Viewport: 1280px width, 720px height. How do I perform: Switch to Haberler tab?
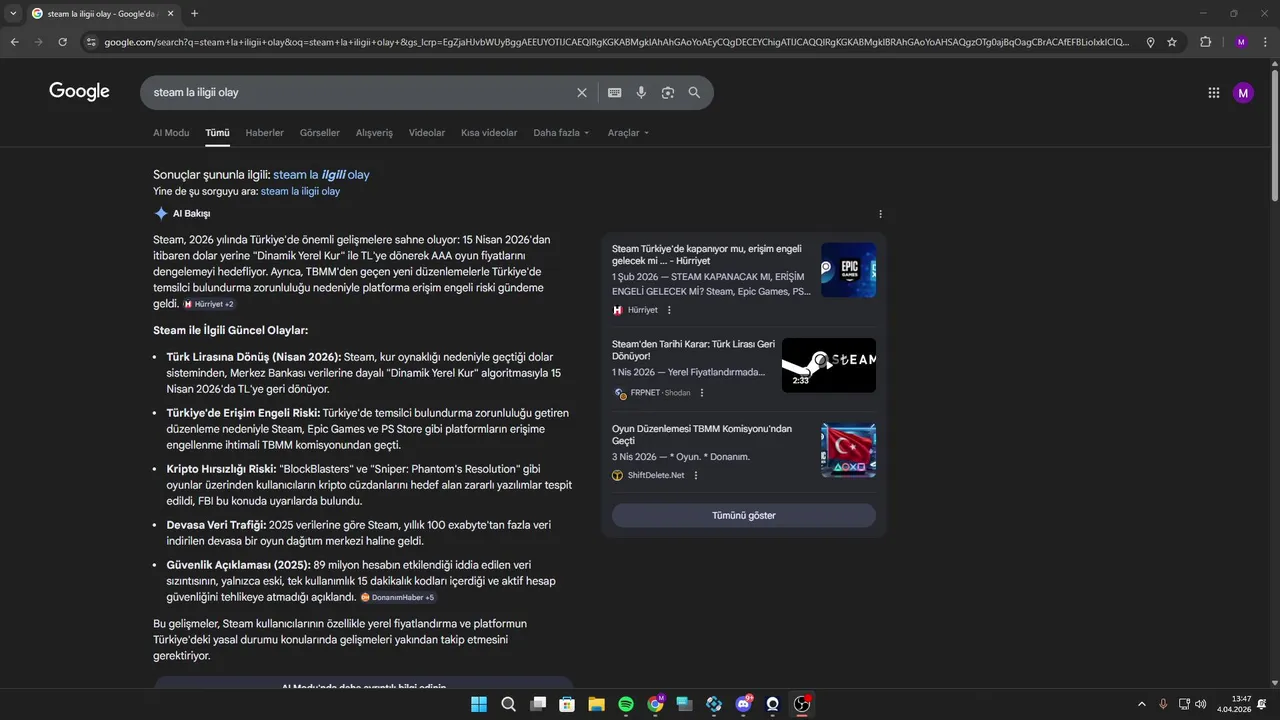[x=265, y=133]
